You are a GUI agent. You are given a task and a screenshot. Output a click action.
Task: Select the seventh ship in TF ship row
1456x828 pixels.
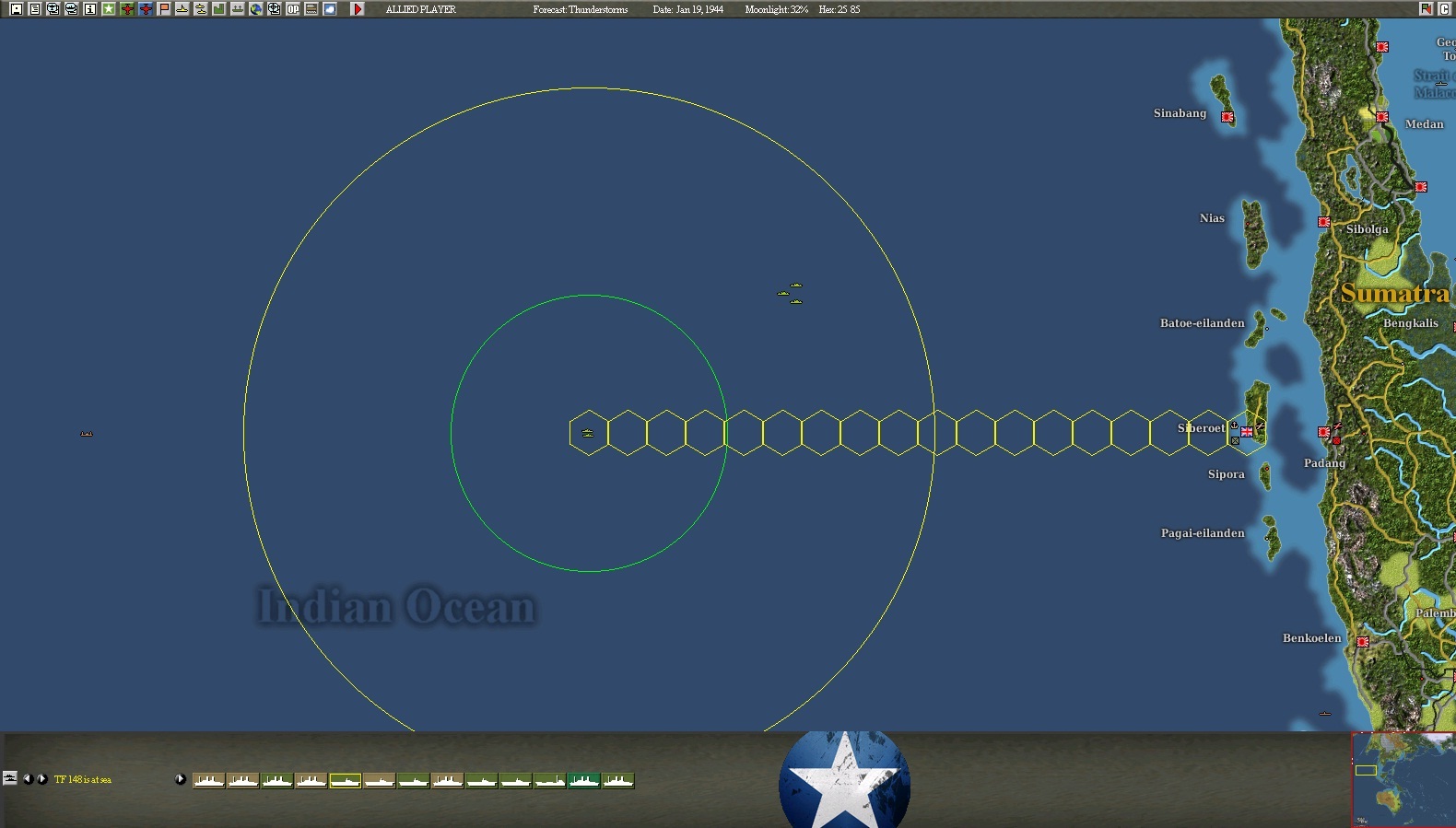click(x=414, y=780)
